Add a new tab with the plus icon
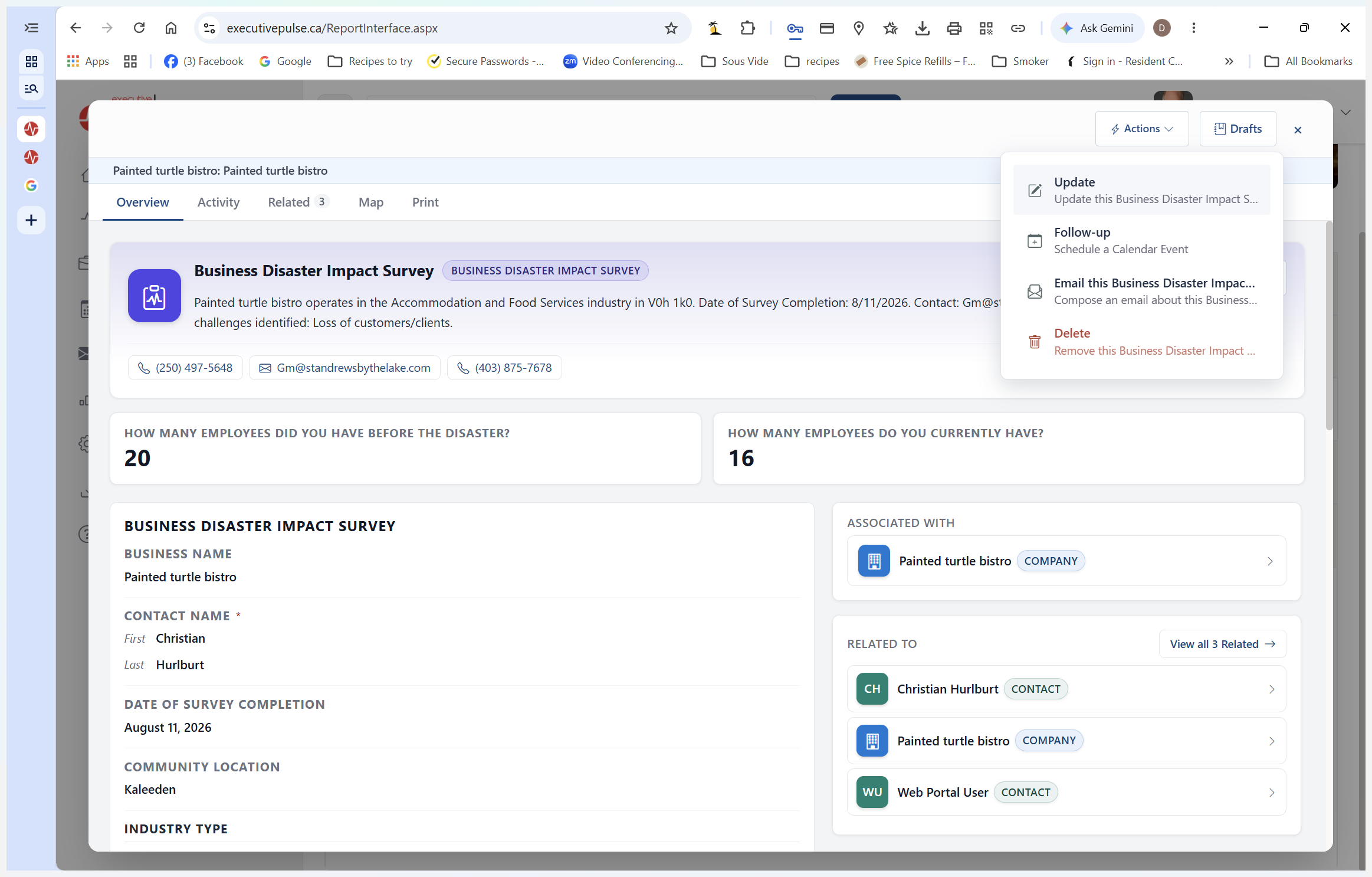 tap(31, 220)
